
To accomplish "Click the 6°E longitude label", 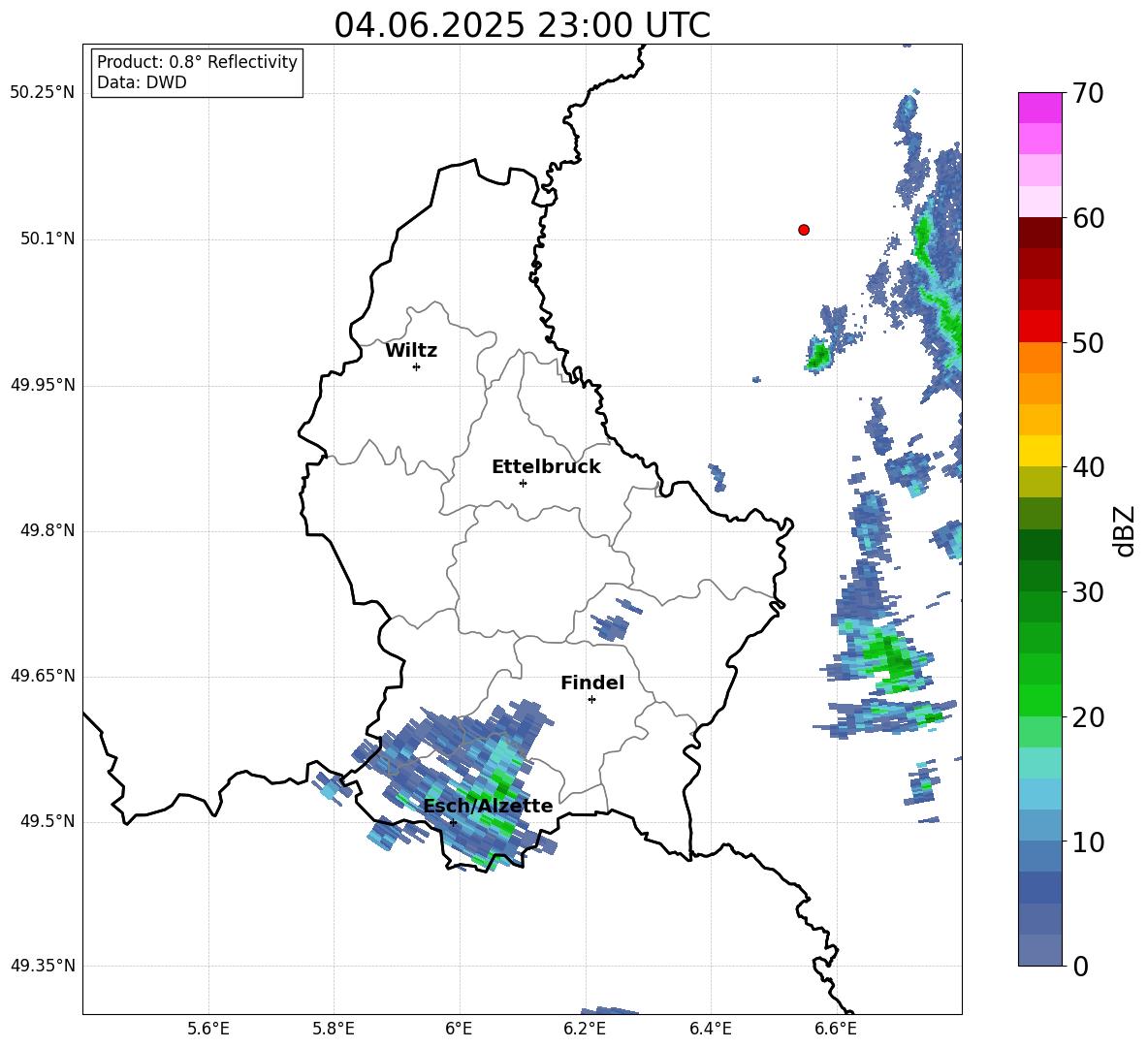I will point(459,1029).
